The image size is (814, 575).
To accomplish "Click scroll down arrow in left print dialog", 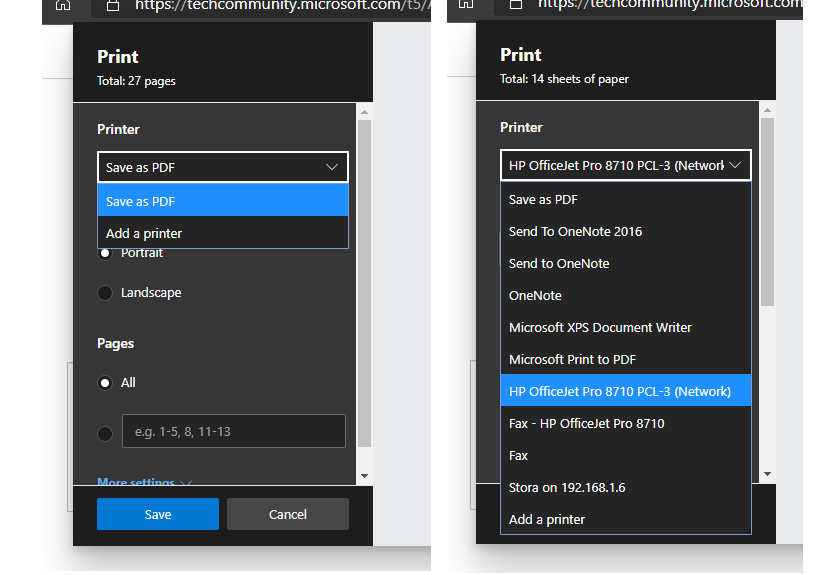I will point(364,475).
